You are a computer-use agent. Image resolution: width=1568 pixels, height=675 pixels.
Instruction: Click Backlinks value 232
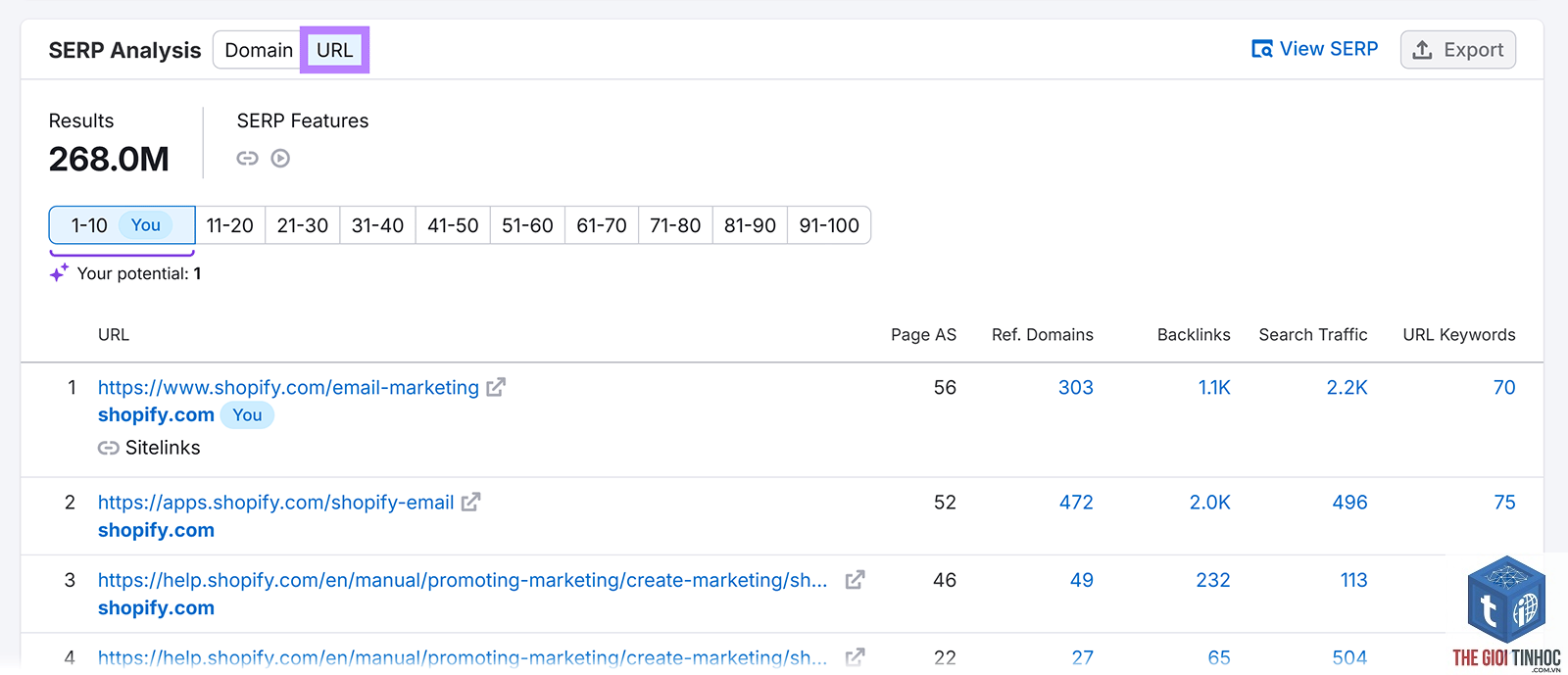[1213, 580]
